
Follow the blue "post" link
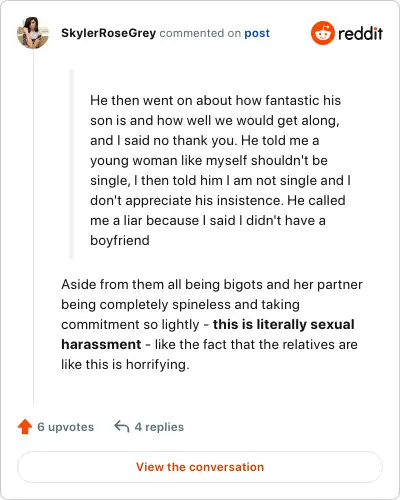pos(257,33)
